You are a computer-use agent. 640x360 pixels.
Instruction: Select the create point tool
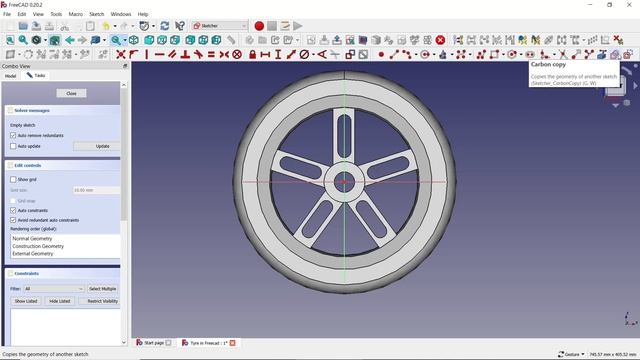pos(381,54)
